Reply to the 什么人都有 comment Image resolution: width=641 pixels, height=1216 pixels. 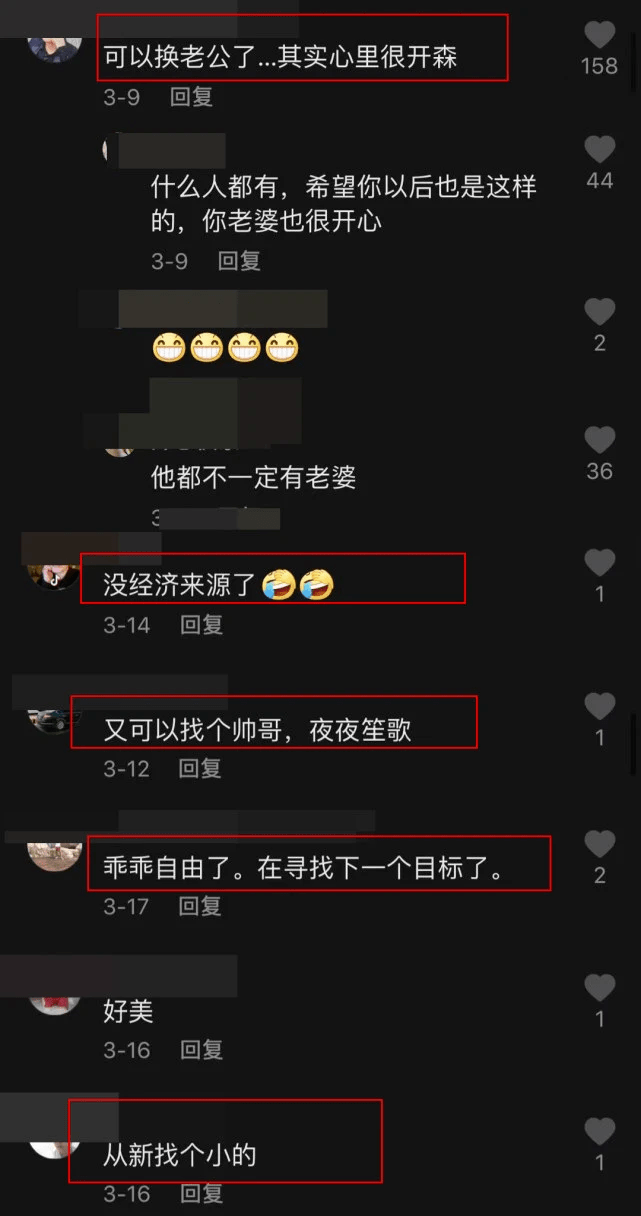click(239, 261)
